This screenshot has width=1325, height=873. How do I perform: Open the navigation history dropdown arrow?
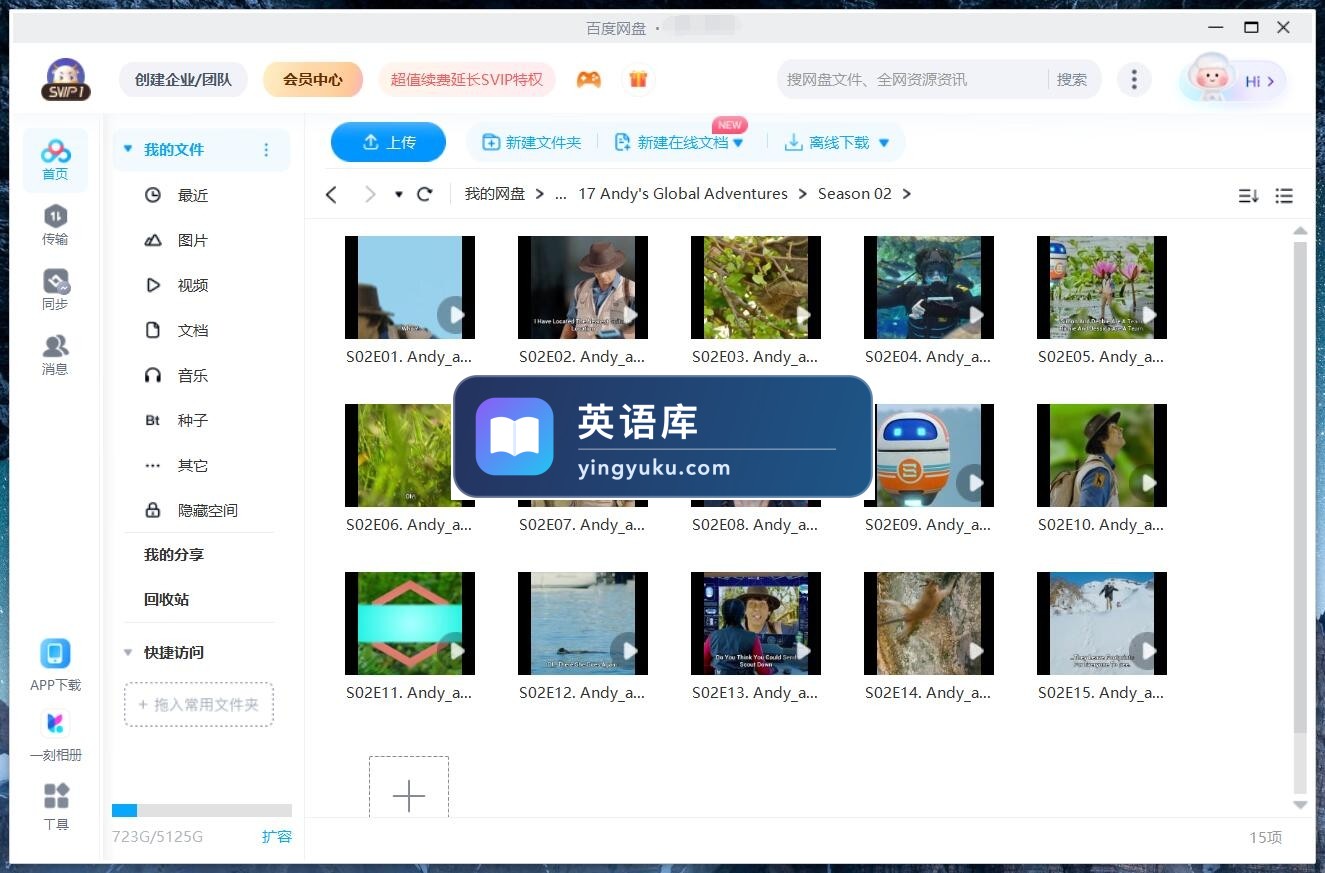click(x=398, y=194)
